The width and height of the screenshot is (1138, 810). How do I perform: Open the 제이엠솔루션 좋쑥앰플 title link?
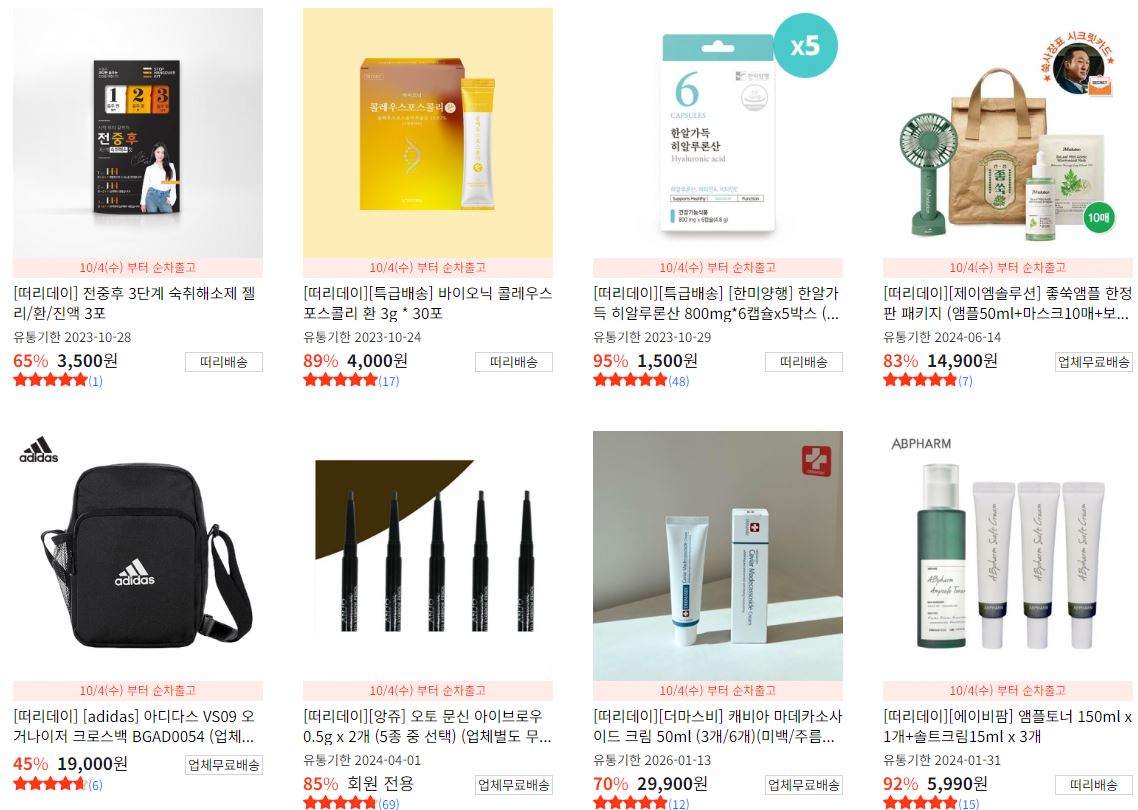pos(1007,303)
